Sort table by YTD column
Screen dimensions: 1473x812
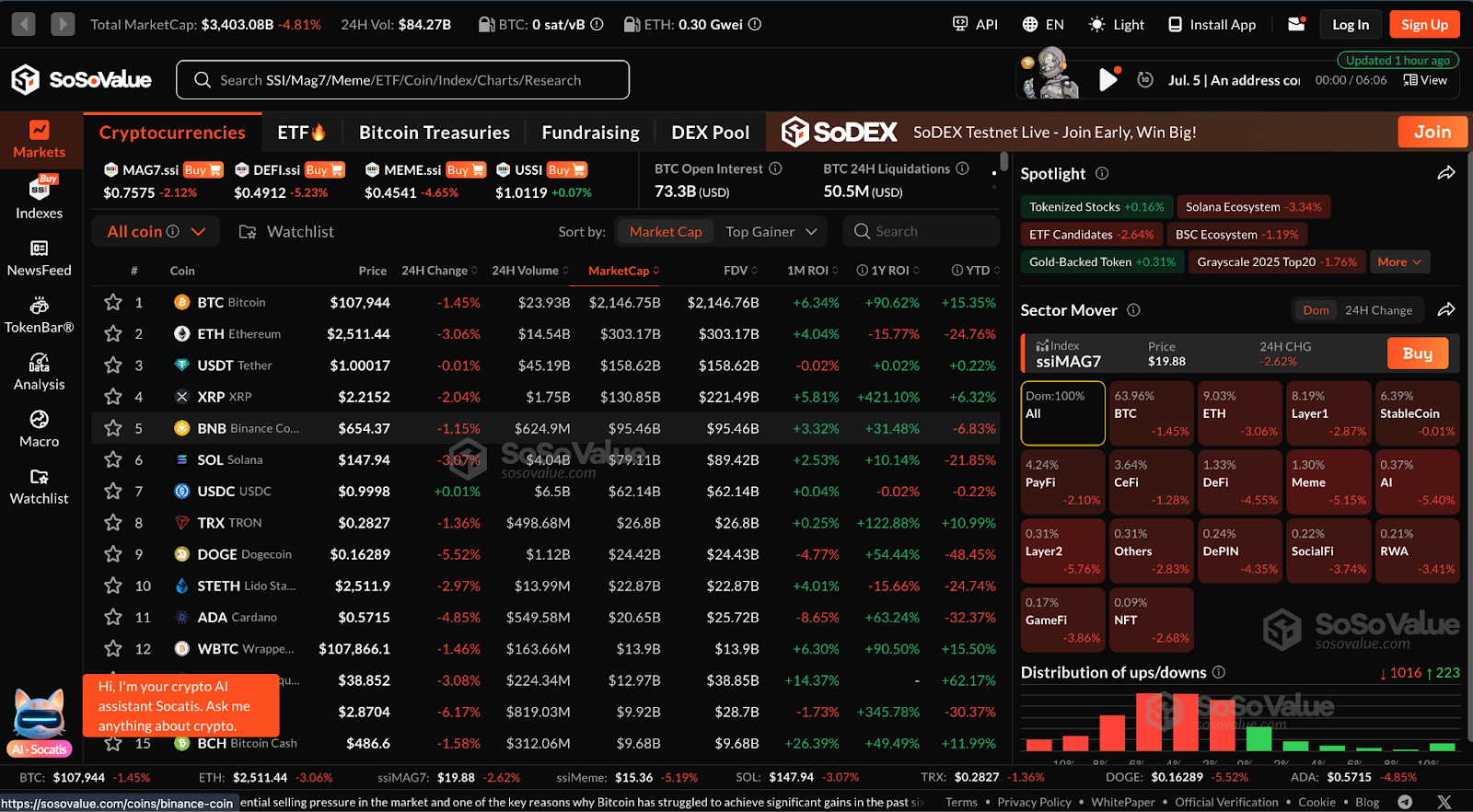pos(974,271)
